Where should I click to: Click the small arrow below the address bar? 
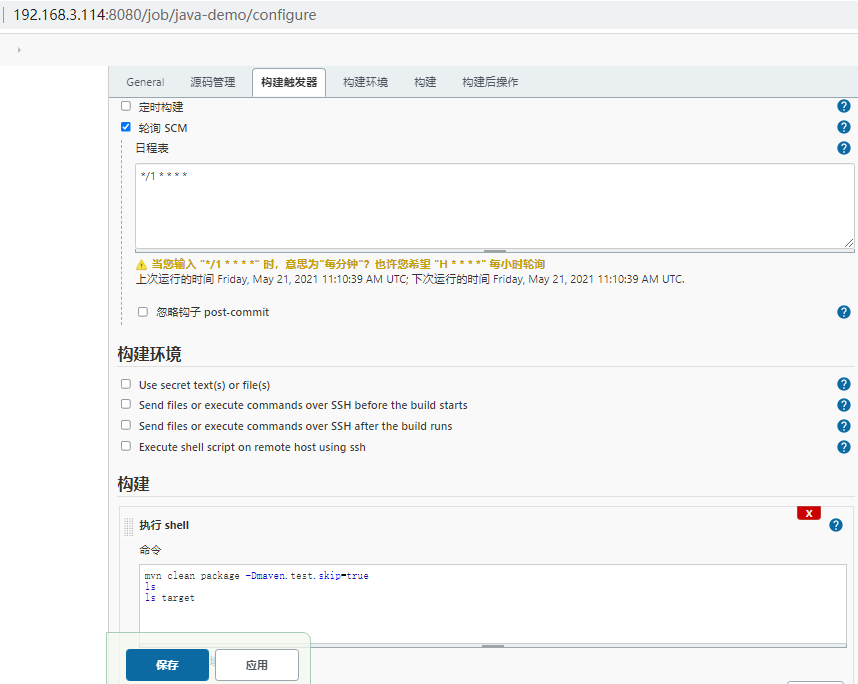19,50
